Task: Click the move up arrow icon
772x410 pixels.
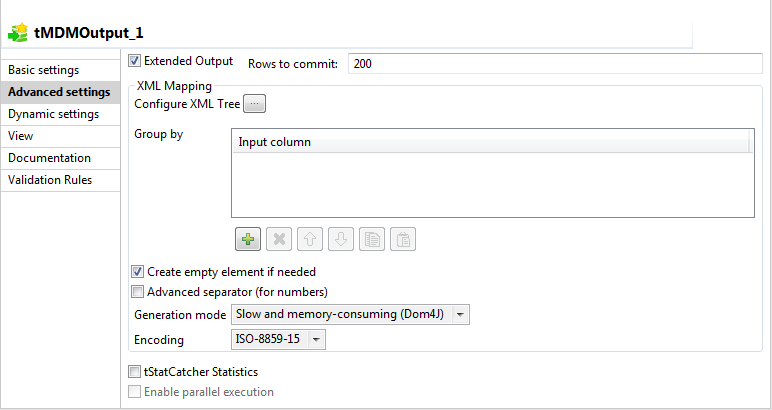Action: click(308, 239)
